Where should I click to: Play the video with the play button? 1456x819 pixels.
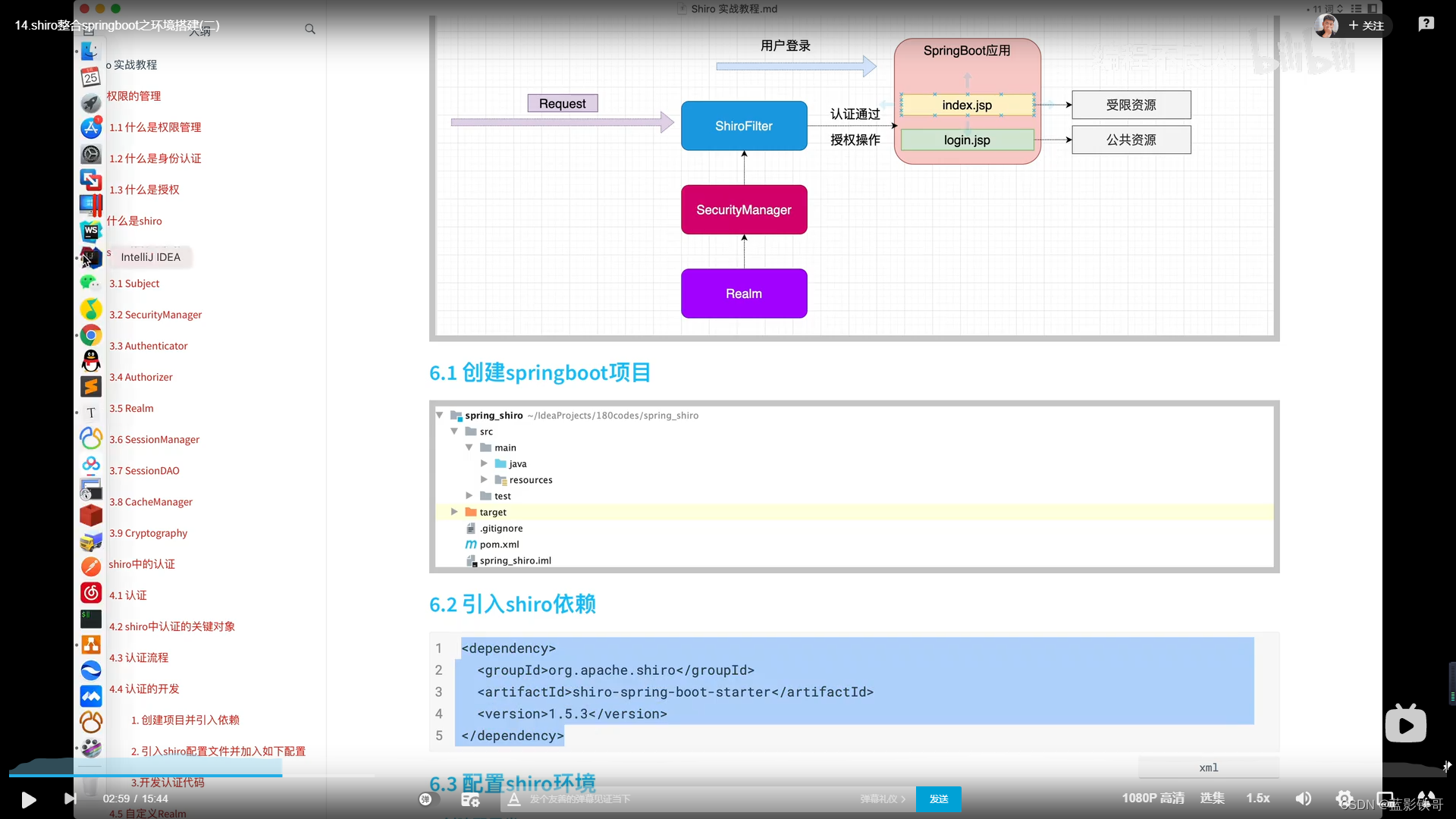28,799
